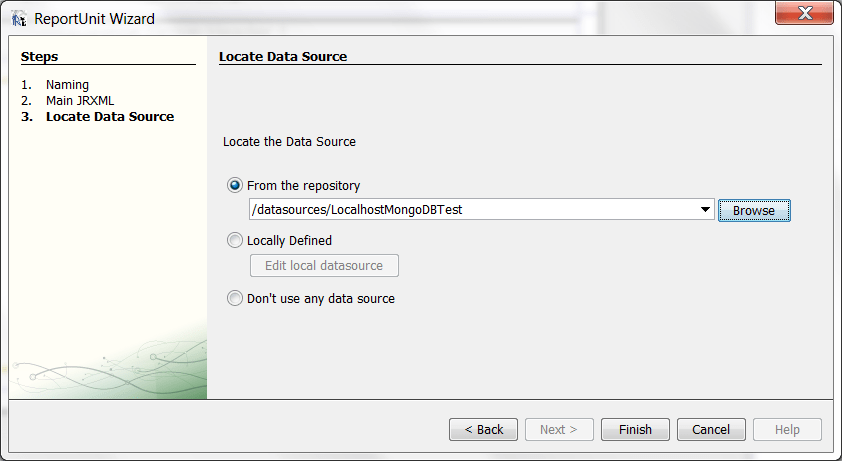Click the Help button
Image resolution: width=842 pixels, height=461 pixels.
tap(787, 430)
